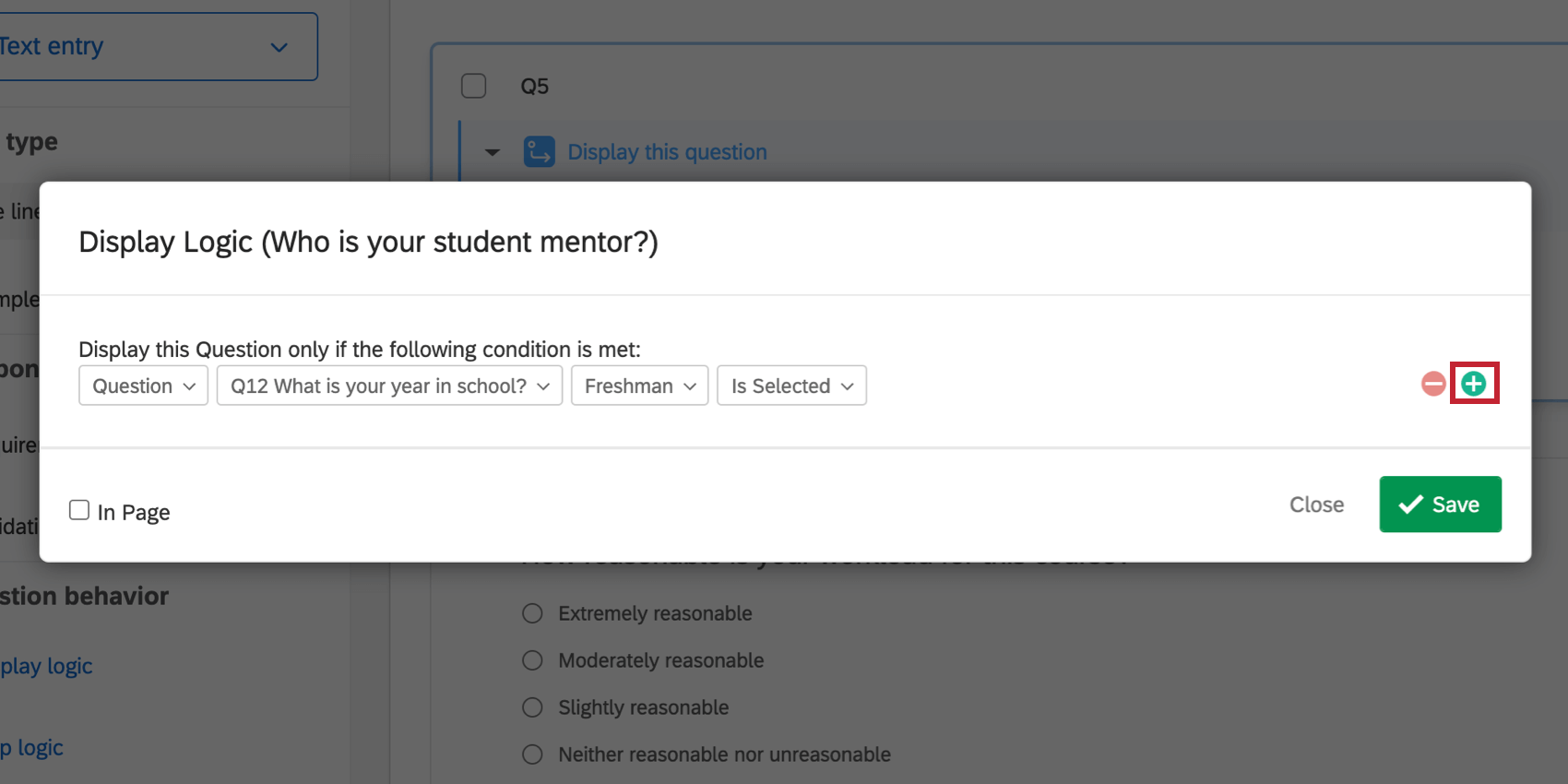Open the Q12 year in school dropdown
The height and width of the screenshot is (784, 1568).
[389, 386]
